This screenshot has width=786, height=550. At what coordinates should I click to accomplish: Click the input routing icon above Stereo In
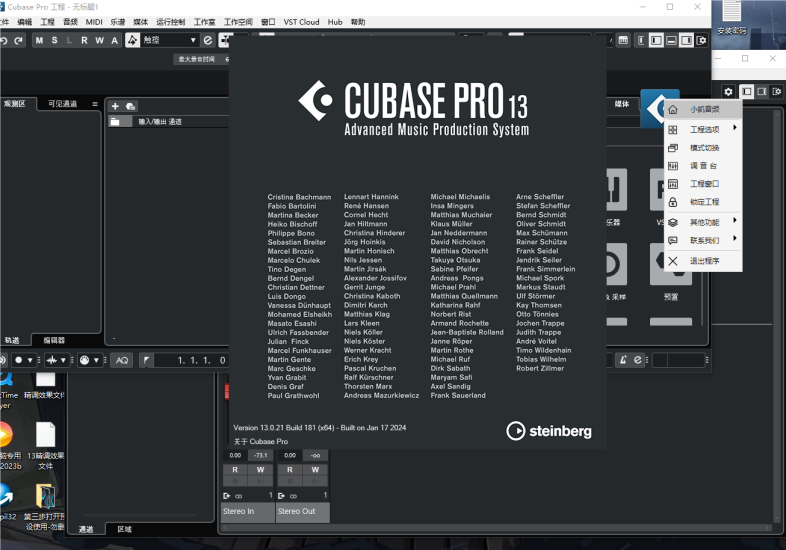tap(227, 495)
